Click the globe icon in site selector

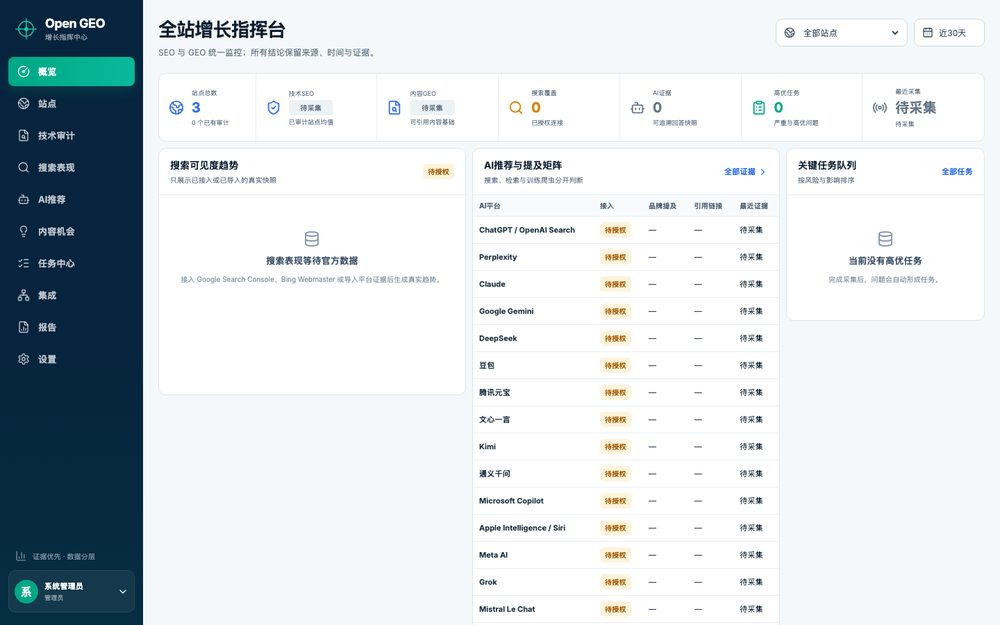click(x=790, y=33)
